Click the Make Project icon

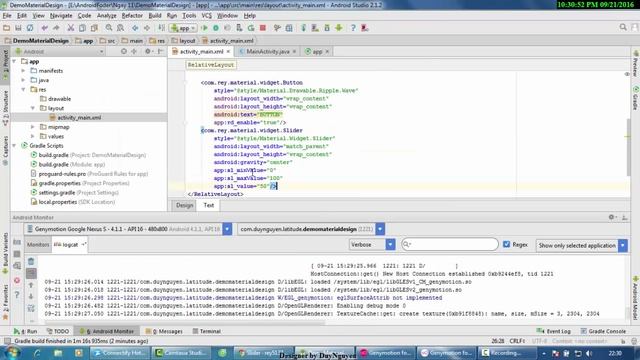[x=162, y=28]
